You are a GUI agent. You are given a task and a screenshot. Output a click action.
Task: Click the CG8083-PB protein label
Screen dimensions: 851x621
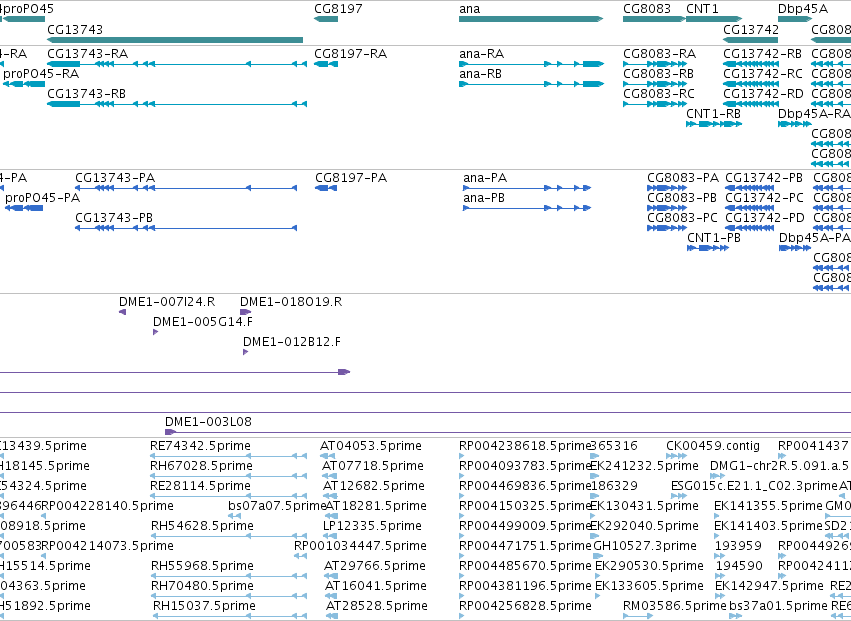[682, 198]
